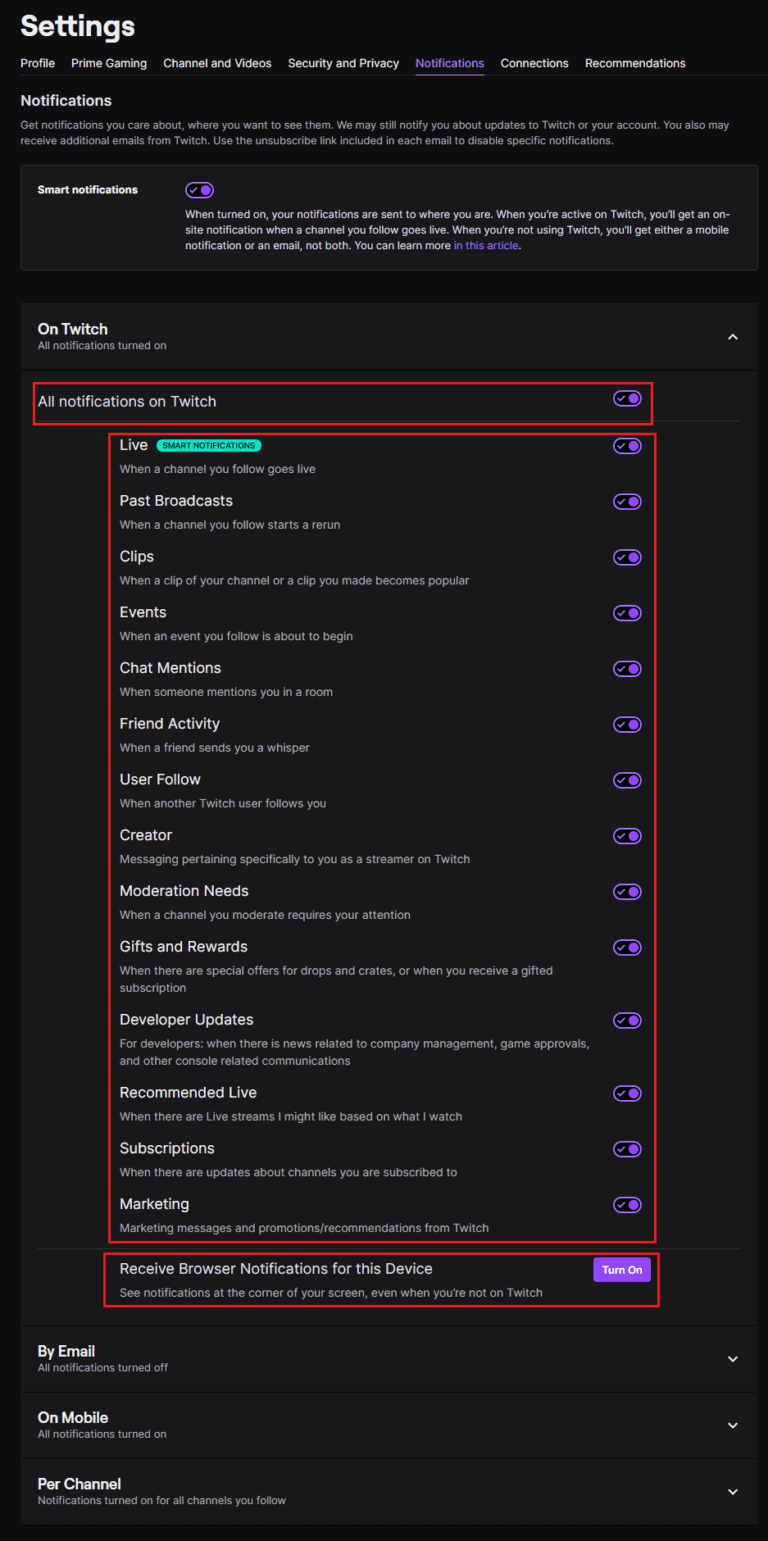This screenshot has height=1541, width=768.
Task: Turn off Developer Updates notifications
Action: click(626, 1020)
